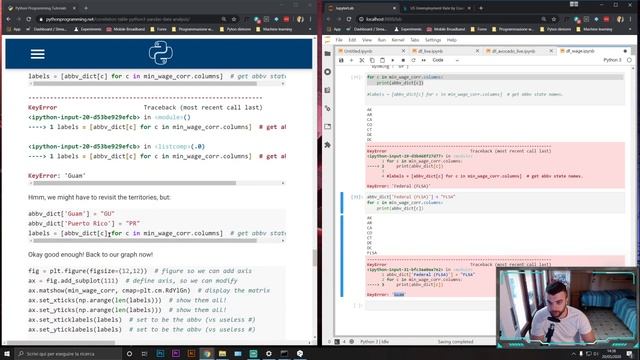Image resolution: width=640 pixels, height=360 pixels.
Task: Open Chrome from the taskbar
Action: pyautogui.click(x=207, y=353)
